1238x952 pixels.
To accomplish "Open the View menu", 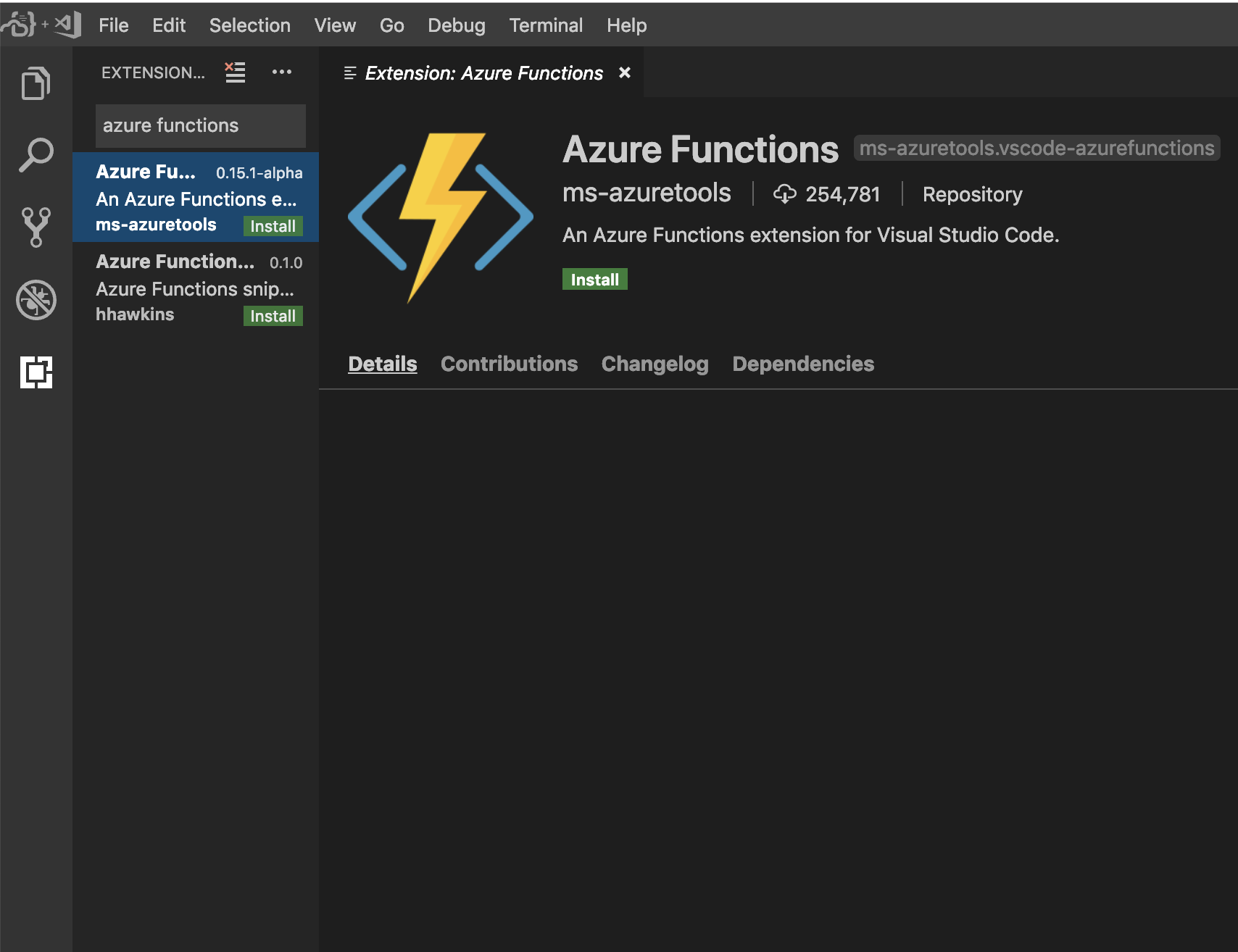I will (335, 25).
